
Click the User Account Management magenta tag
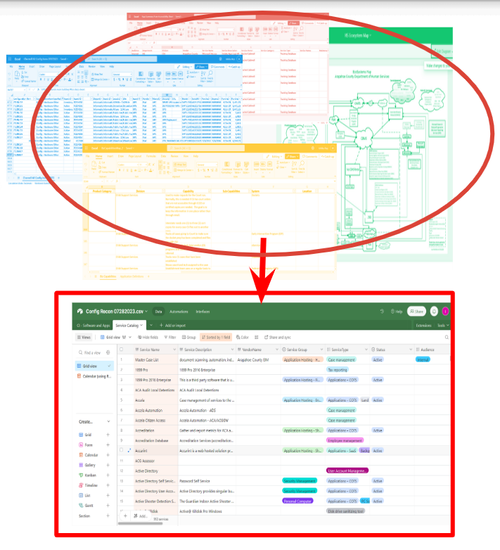point(347,471)
